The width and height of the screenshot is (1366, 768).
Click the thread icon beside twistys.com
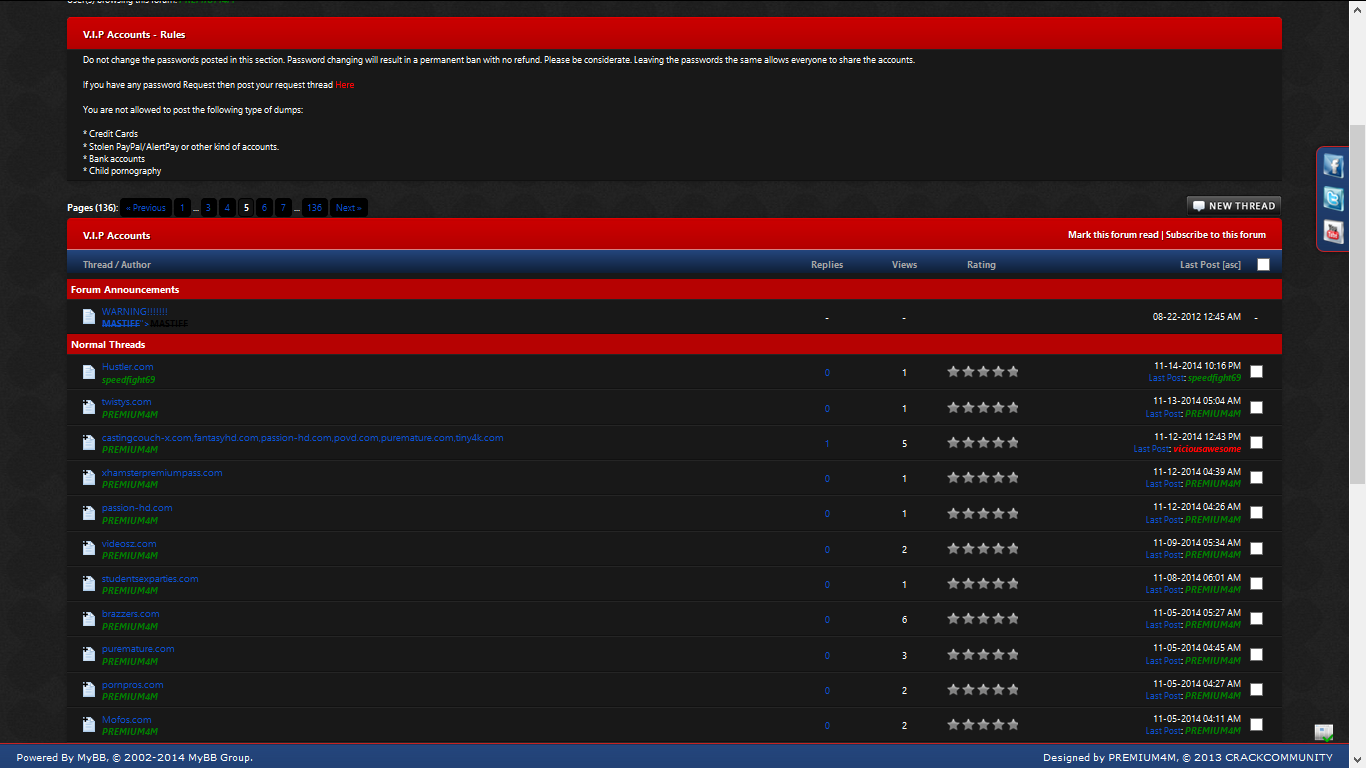coord(89,407)
